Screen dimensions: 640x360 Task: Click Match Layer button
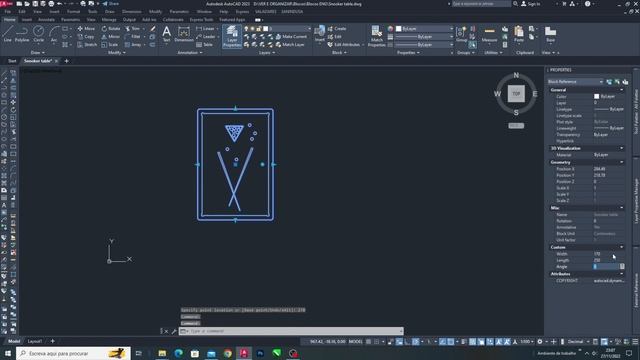[x=290, y=44]
